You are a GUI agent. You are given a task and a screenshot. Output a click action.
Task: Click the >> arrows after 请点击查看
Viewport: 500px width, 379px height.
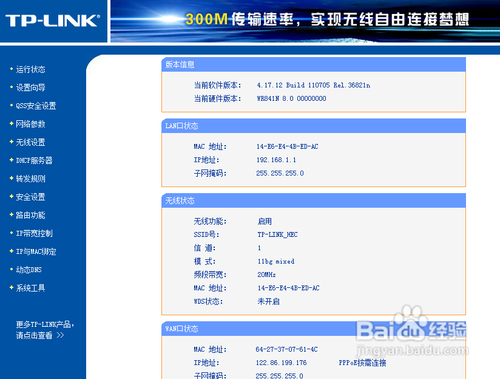pos(60,335)
